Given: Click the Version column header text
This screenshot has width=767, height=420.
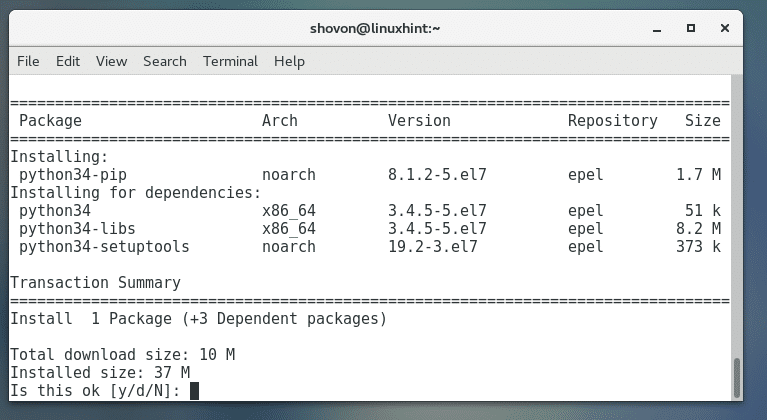Looking at the screenshot, I should click(x=419, y=121).
